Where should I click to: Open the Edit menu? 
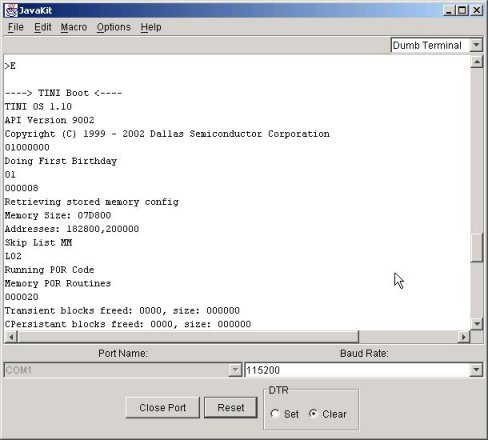(43, 27)
